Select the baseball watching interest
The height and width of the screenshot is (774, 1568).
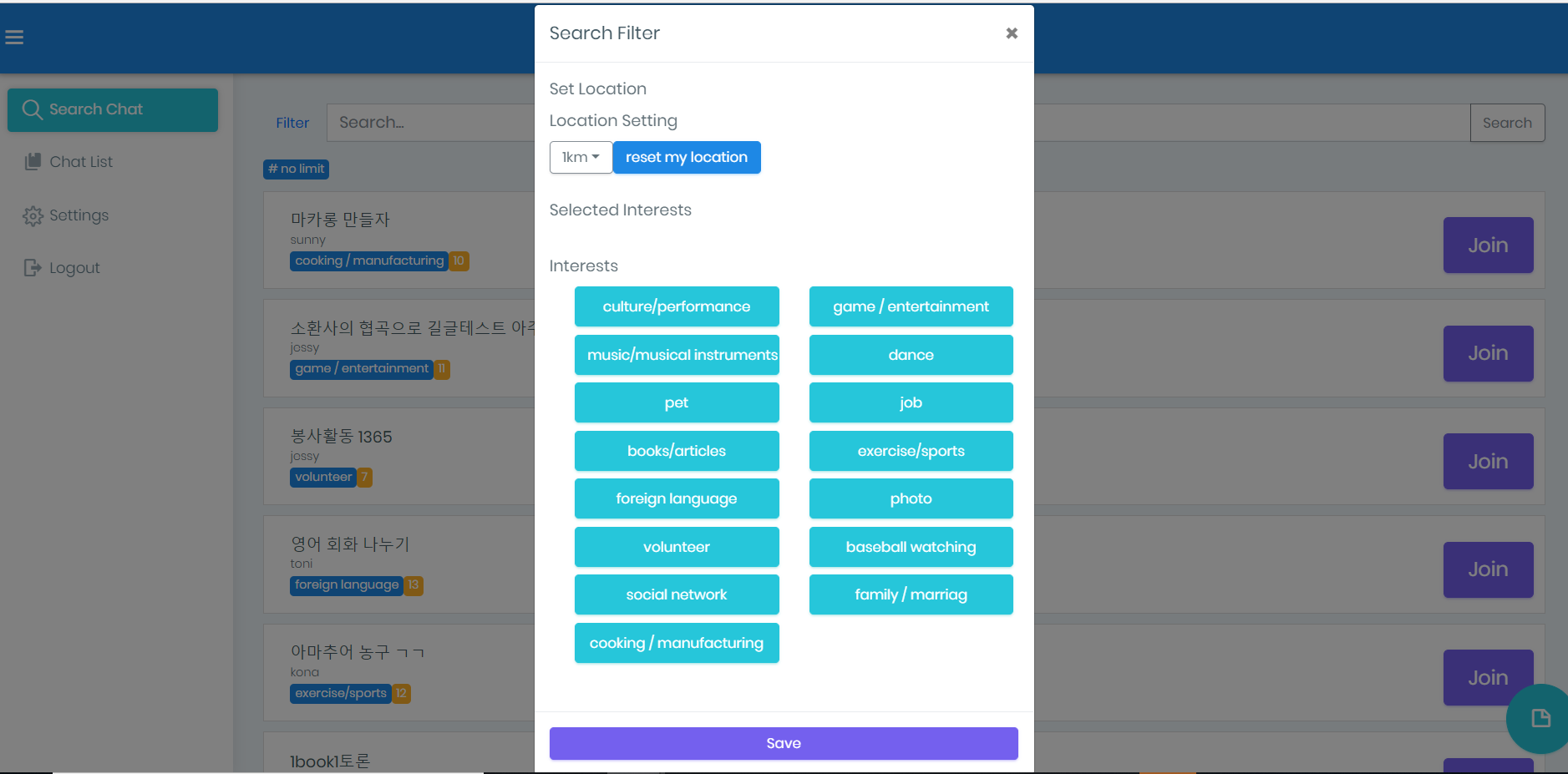[911, 547]
